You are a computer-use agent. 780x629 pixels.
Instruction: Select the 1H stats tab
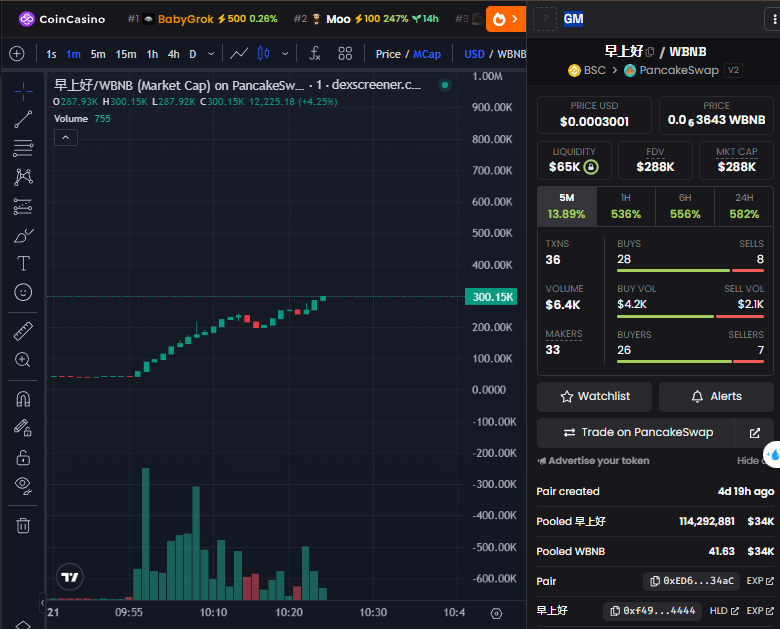[x=626, y=207]
